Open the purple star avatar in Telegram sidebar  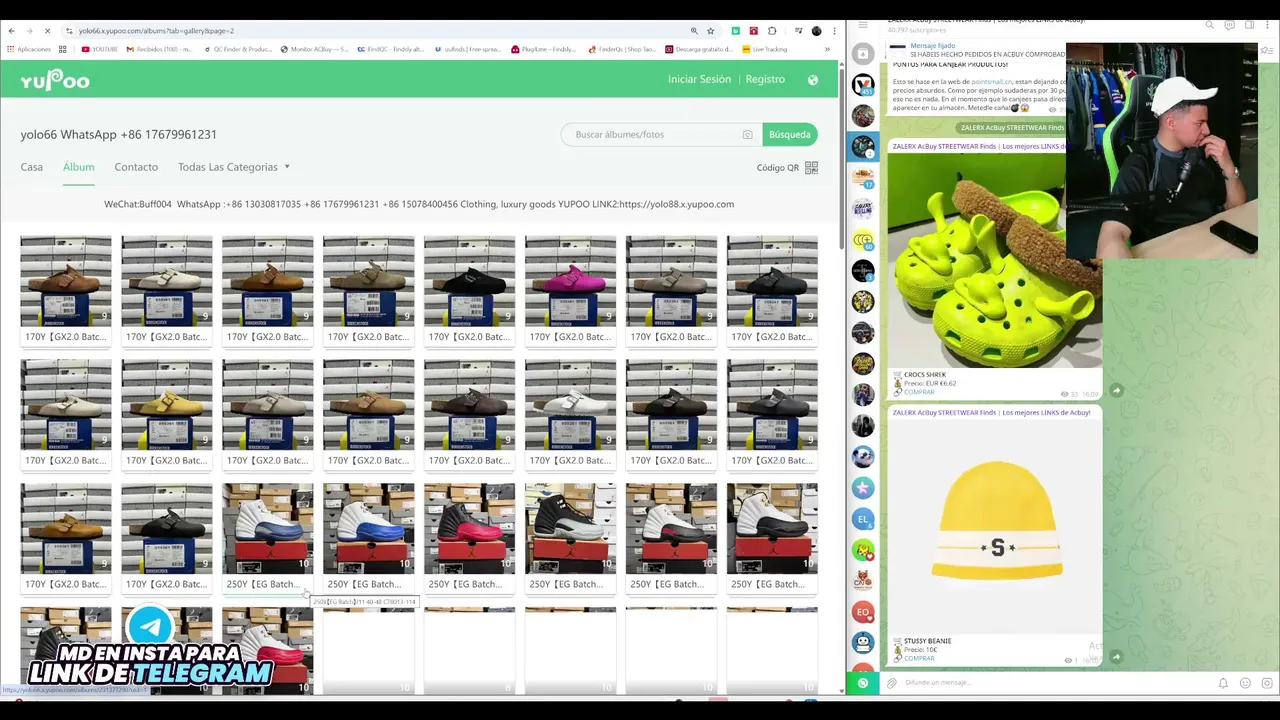point(863,488)
